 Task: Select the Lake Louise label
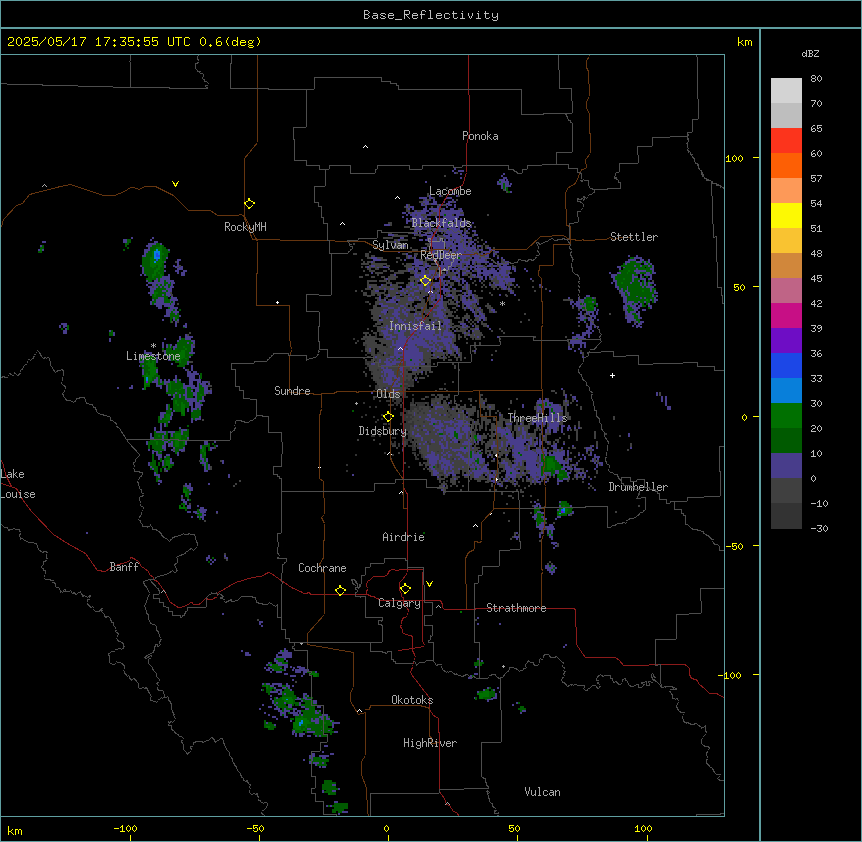18,484
